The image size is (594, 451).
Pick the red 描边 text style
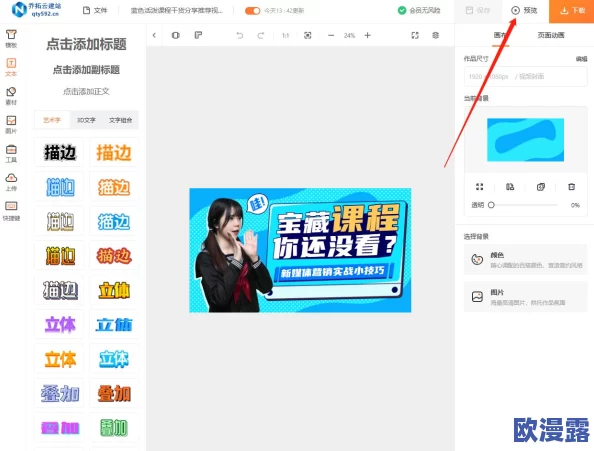coord(114,256)
